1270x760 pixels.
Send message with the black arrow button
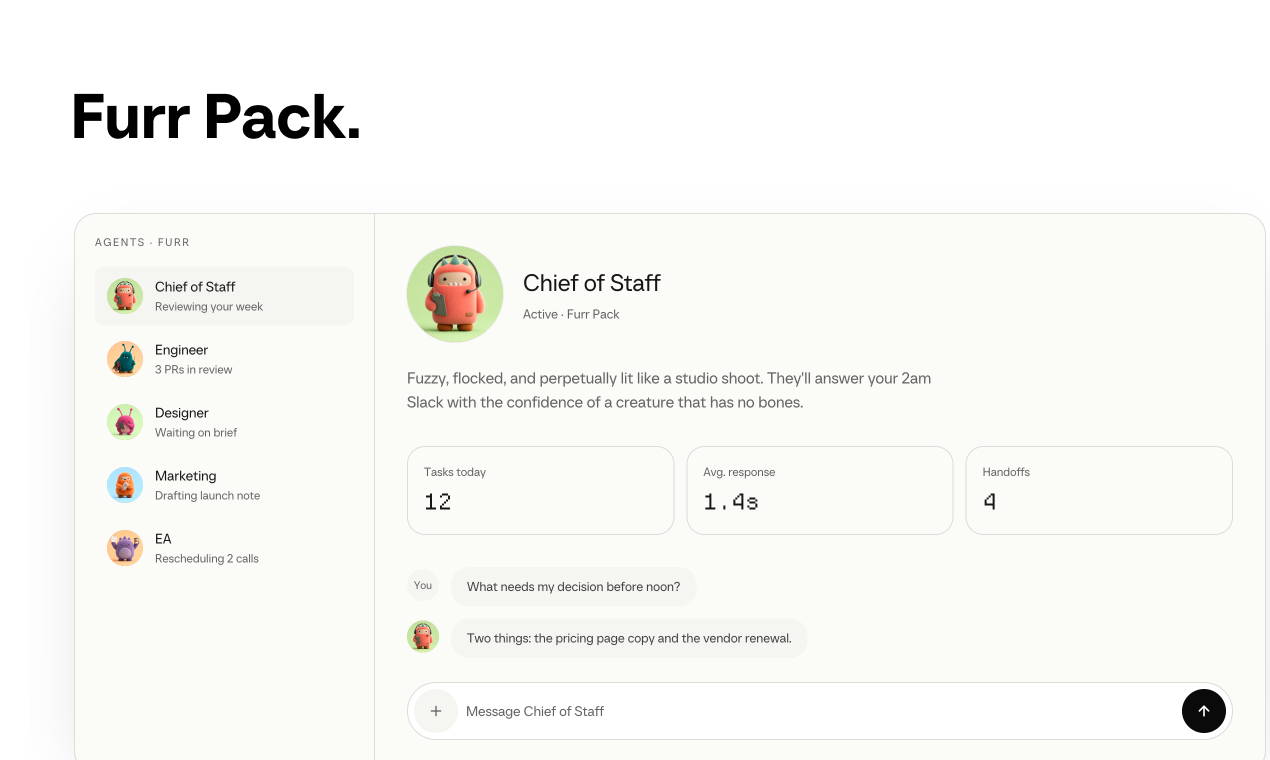point(1204,711)
